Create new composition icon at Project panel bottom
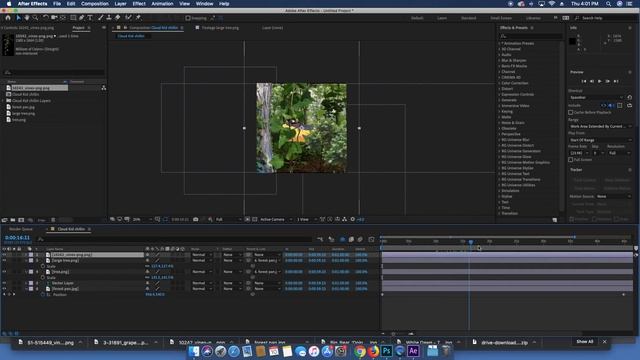 coord(21,220)
